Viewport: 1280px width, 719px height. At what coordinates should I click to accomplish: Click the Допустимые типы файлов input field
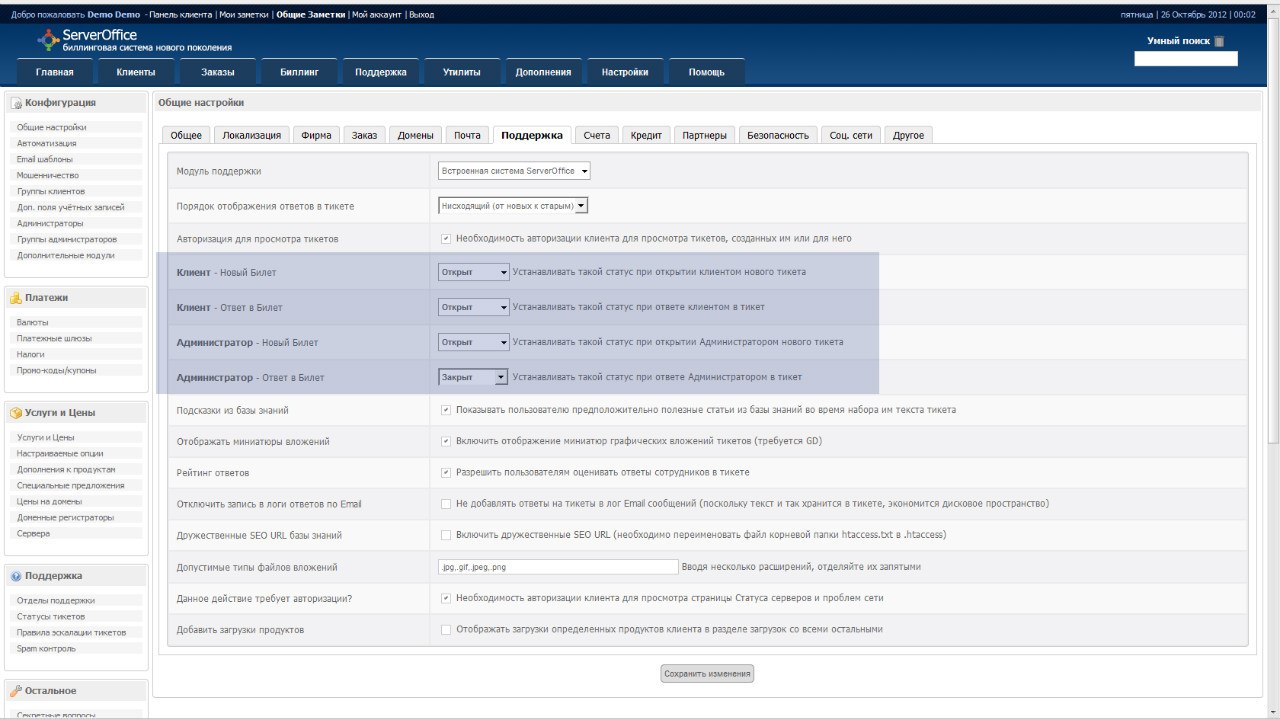(x=558, y=567)
